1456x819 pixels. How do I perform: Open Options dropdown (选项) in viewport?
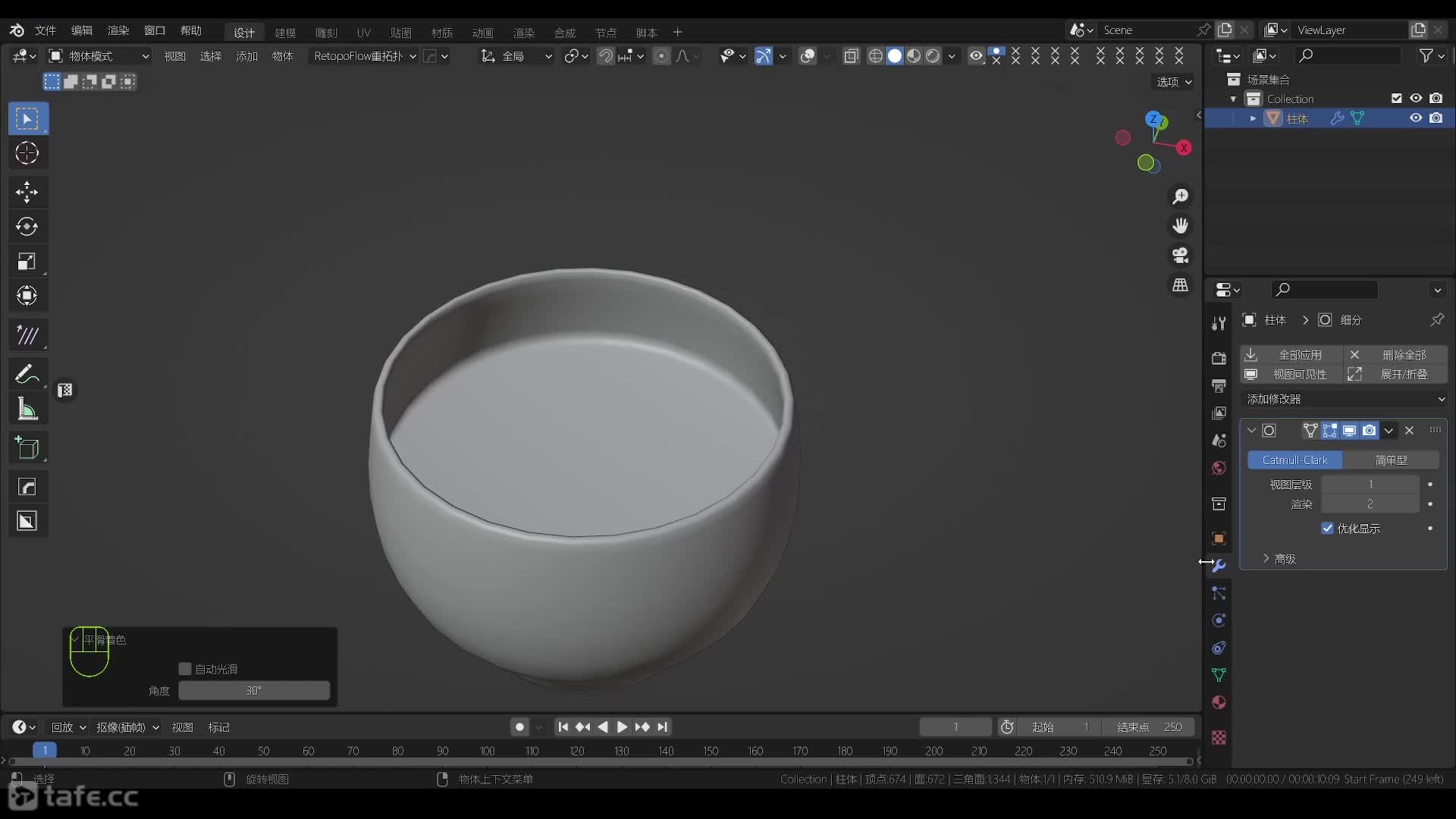click(x=1174, y=82)
